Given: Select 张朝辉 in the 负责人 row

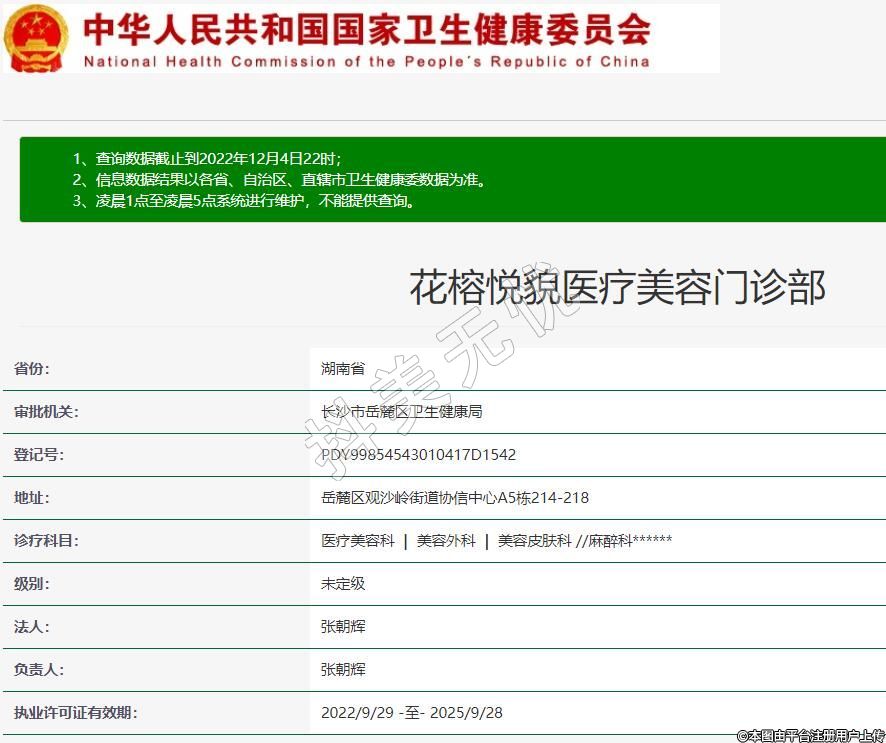Looking at the screenshot, I should pyautogui.click(x=343, y=670).
